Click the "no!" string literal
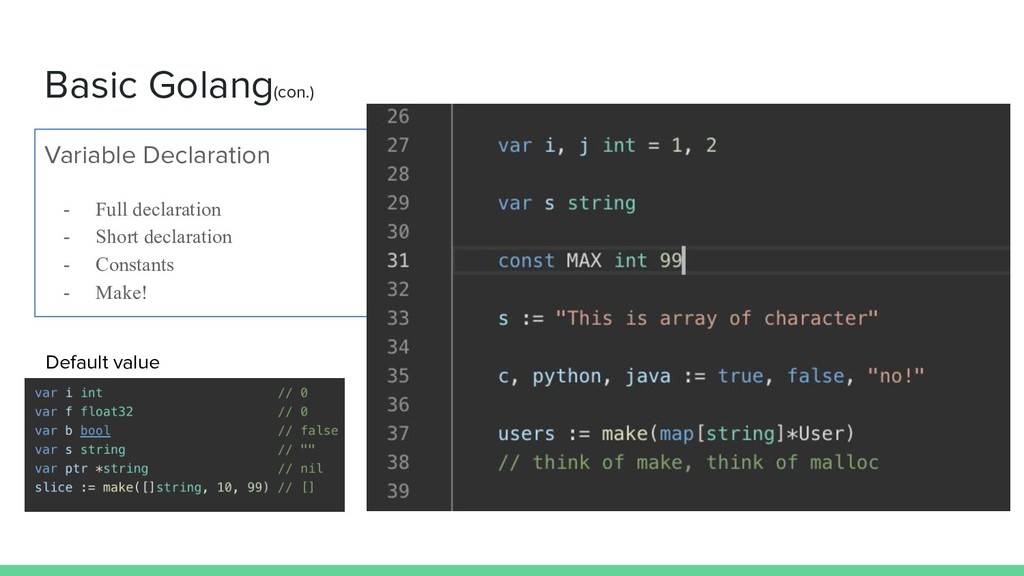Viewport: 1024px width, 576px height. coord(895,376)
